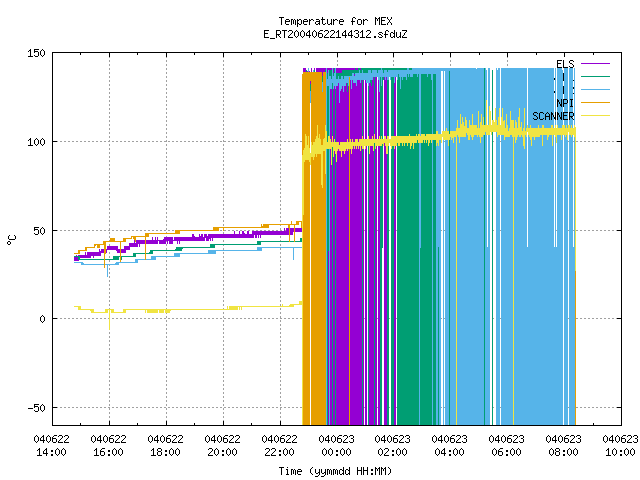Click the y-axis tick label '-50'
640x480 pixels.
coord(36,408)
